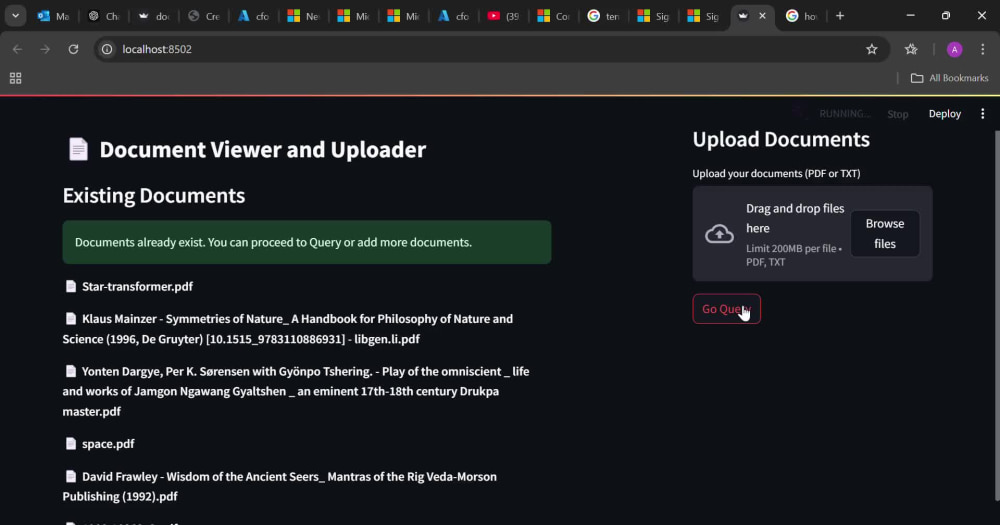Click the green 'Documents already exist' notice
The height and width of the screenshot is (525, 1000).
coord(307,242)
